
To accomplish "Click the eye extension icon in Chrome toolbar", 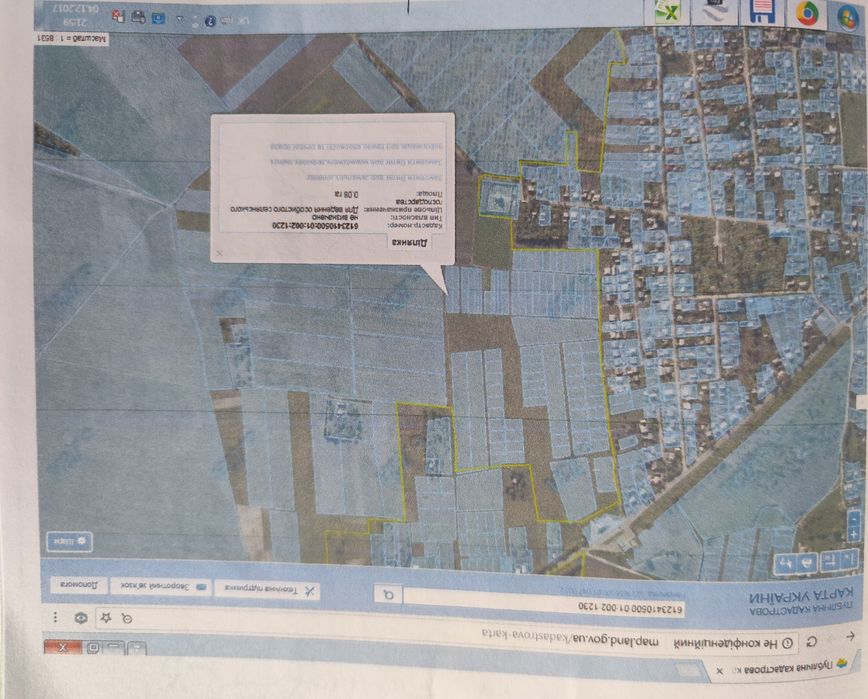I will 81,618.
